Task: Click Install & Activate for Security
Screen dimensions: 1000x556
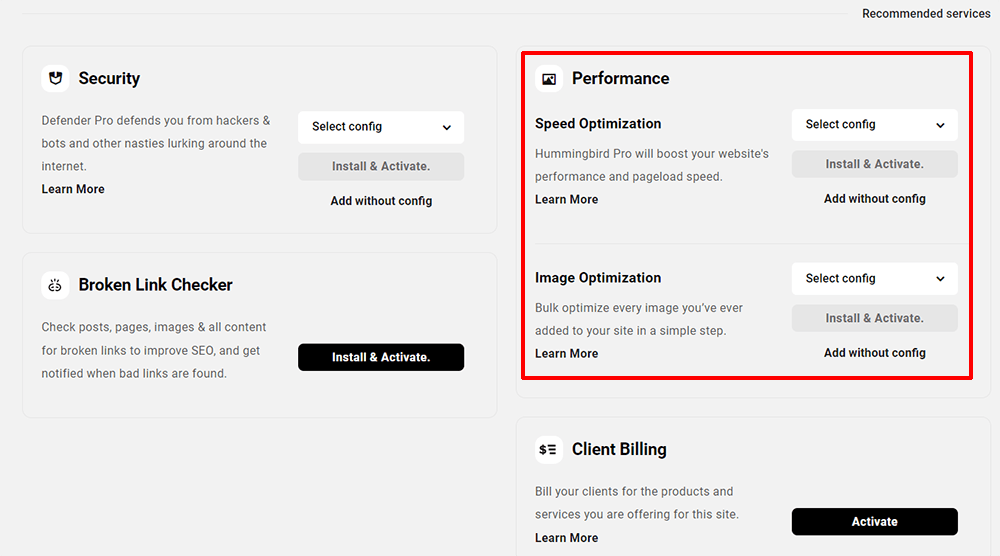Action: (x=381, y=166)
